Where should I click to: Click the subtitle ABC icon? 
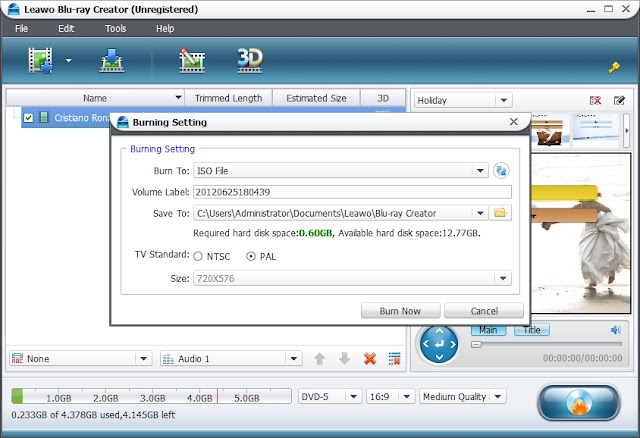tap(17, 359)
